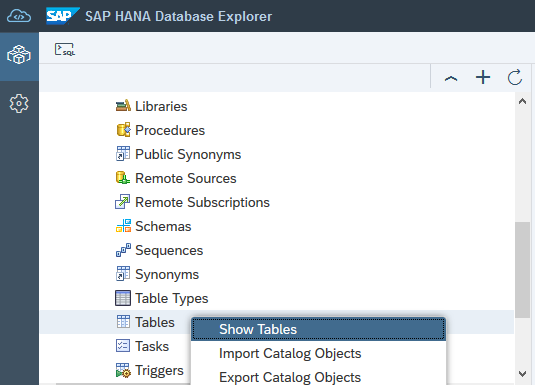Open the SQL console icon
The height and width of the screenshot is (385, 535).
click(65, 50)
